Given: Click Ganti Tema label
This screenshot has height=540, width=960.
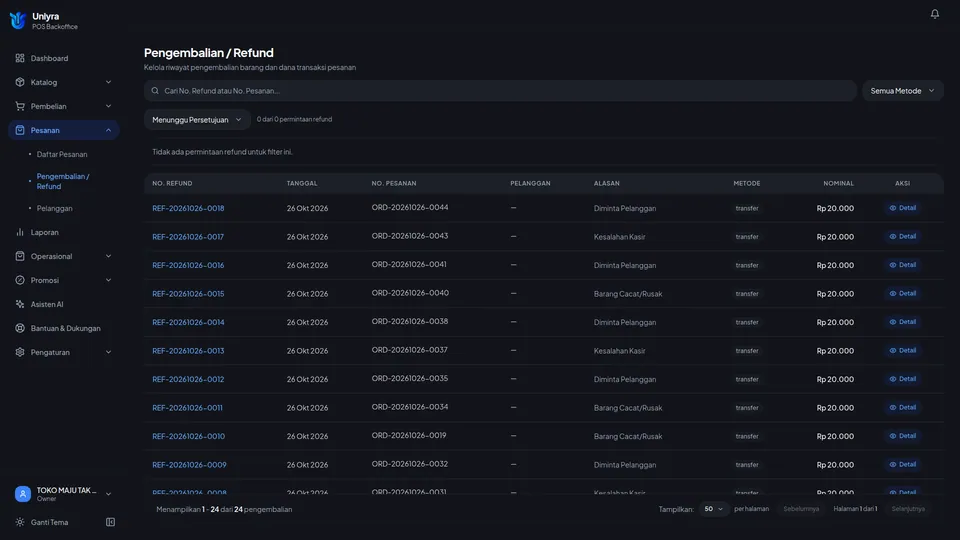Looking at the screenshot, I should [50, 522].
